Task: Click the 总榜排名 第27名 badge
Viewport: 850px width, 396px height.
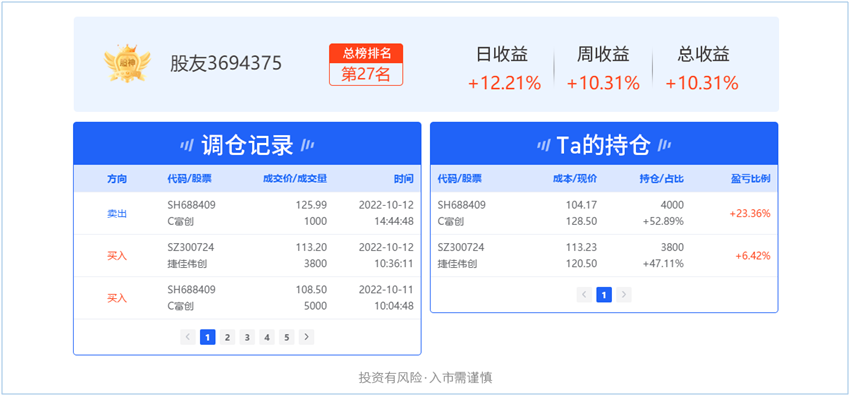Action: pyautogui.click(x=366, y=64)
